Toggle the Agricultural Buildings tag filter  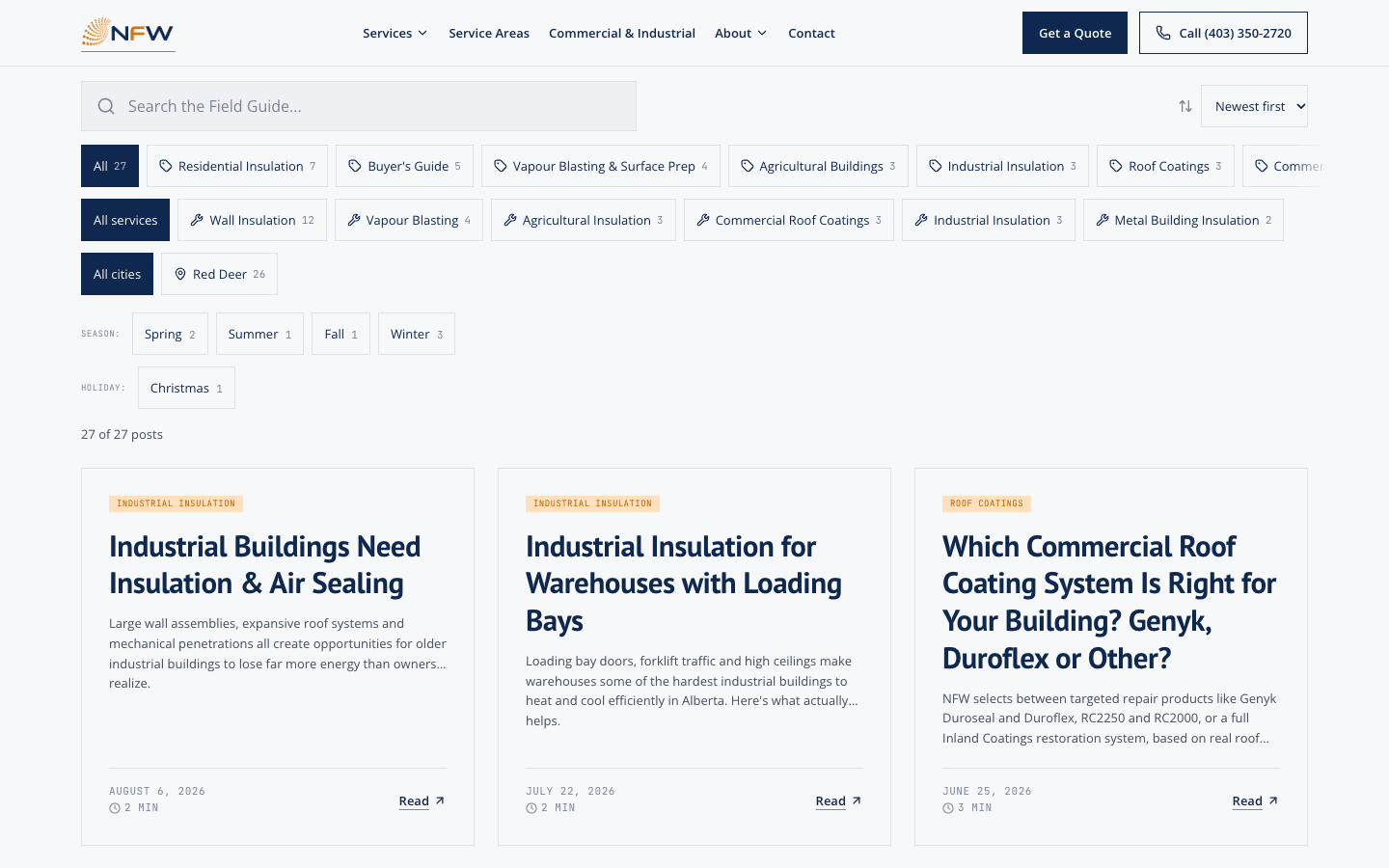point(818,166)
